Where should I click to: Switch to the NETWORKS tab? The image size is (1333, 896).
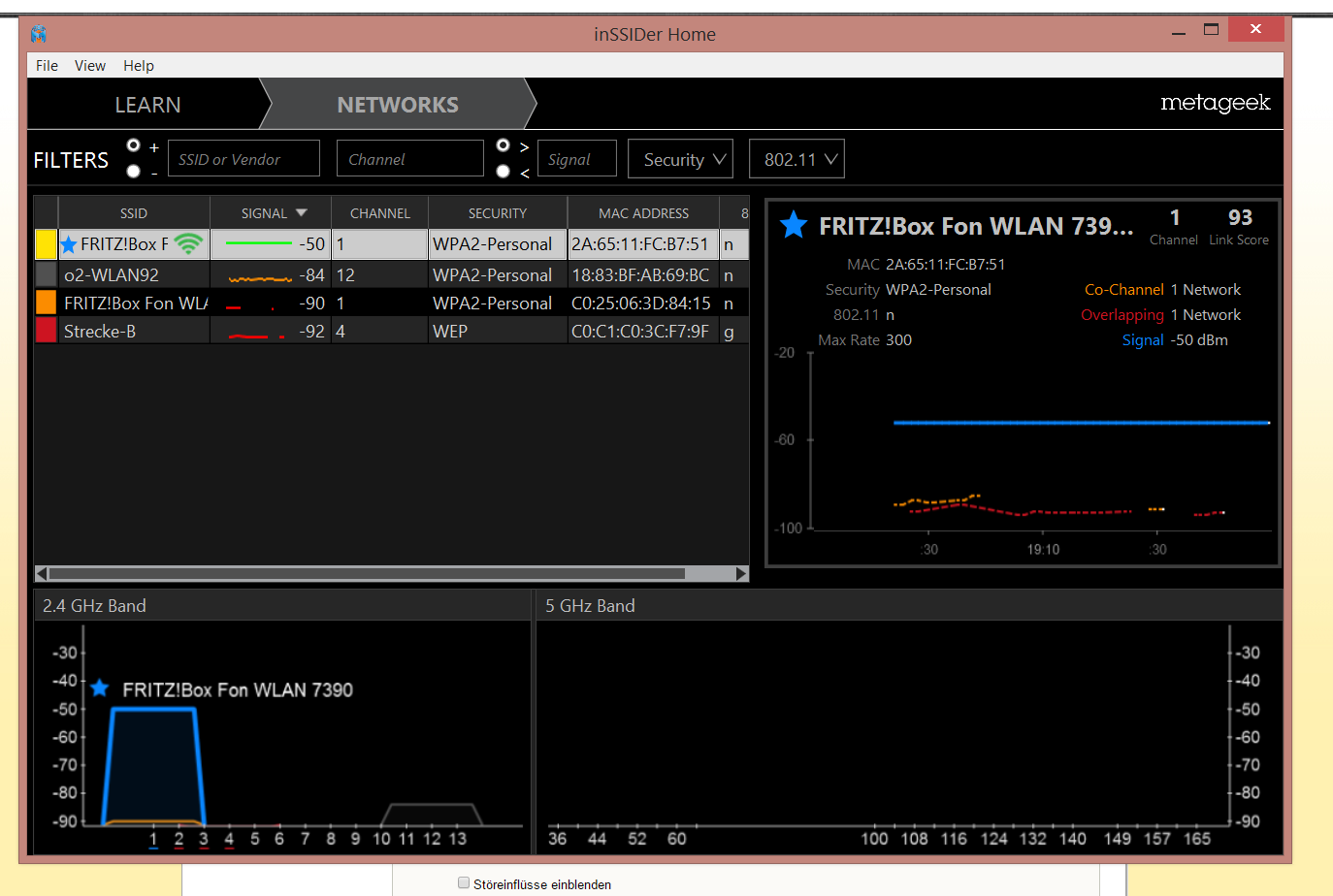[398, 105]
